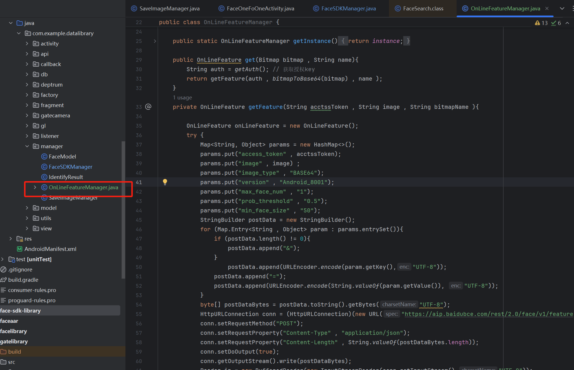Viewport: 575px width, 372px height.
Task: Select OnLineFeatureManager.java in project tree
Action: [x=83, y=187]
